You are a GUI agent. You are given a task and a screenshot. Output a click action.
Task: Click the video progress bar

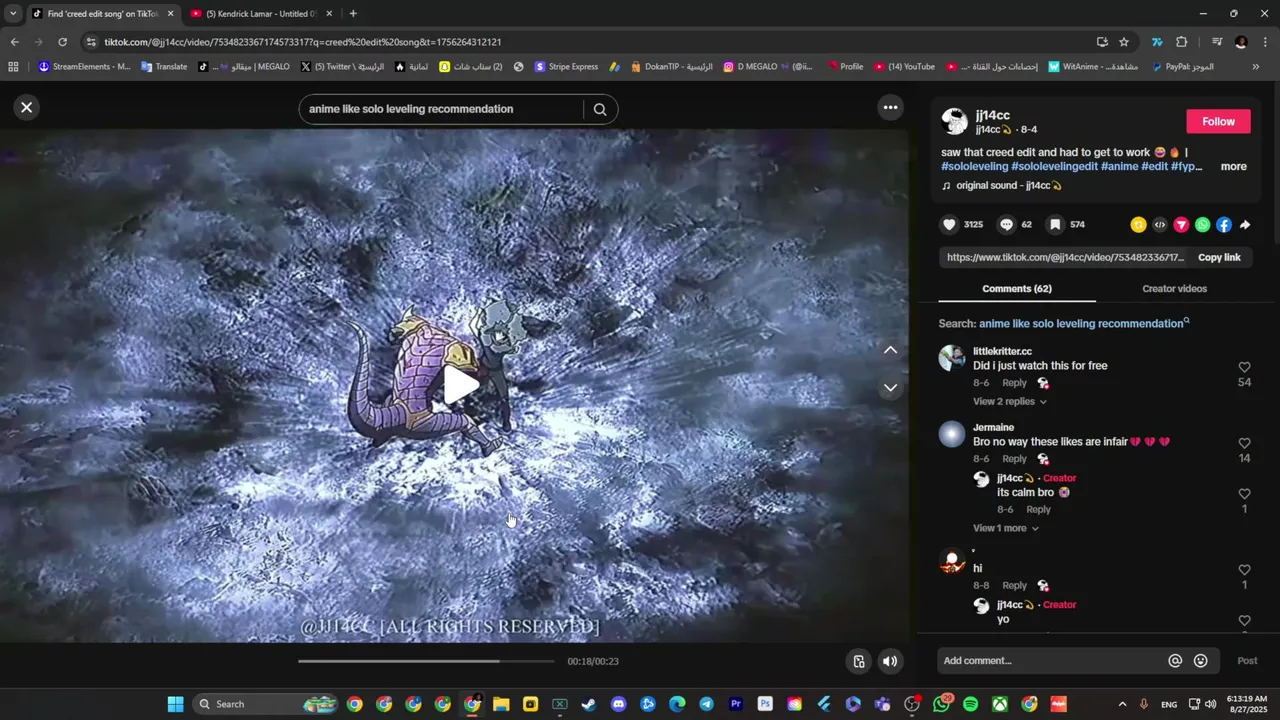[x=426, y=661]
